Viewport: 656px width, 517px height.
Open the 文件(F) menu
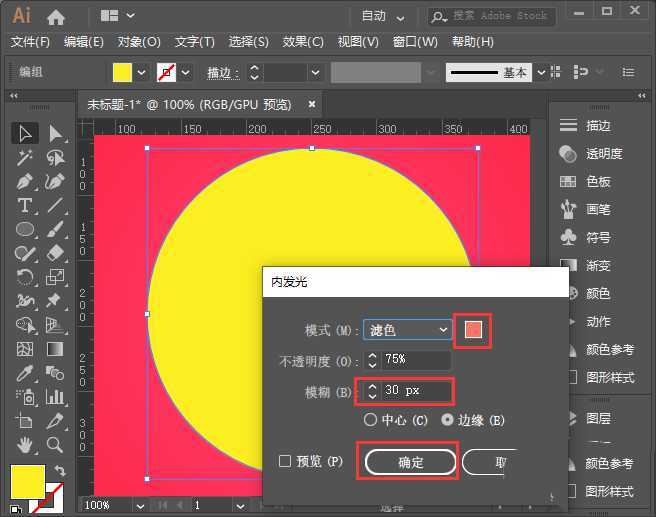pos(30,42)
